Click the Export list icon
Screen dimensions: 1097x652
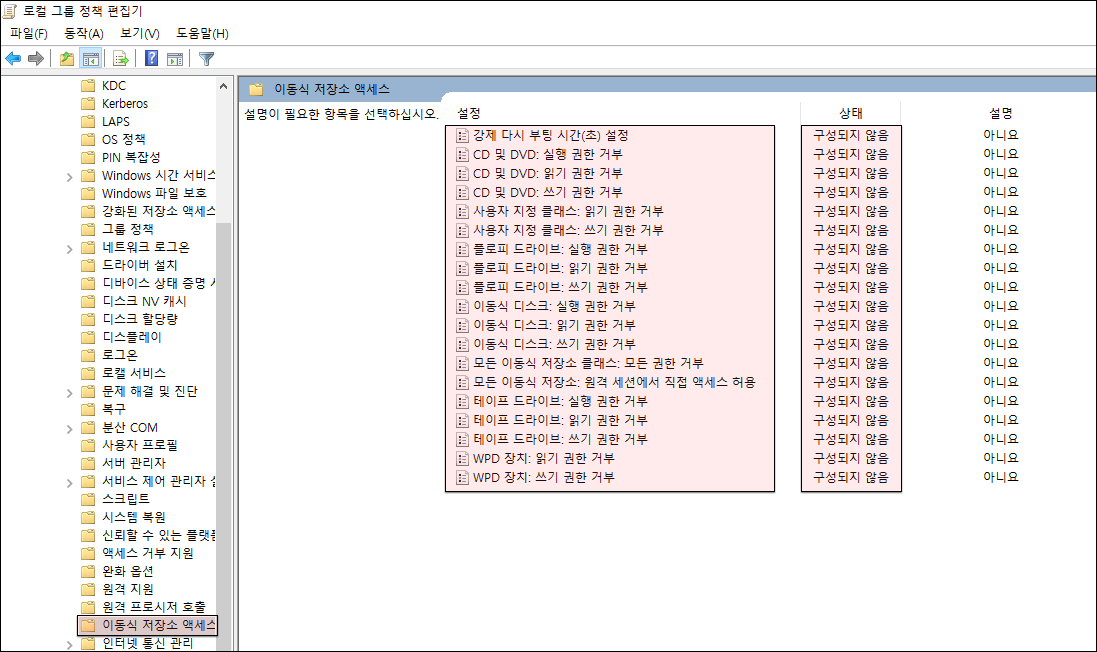tap(119, 58)
